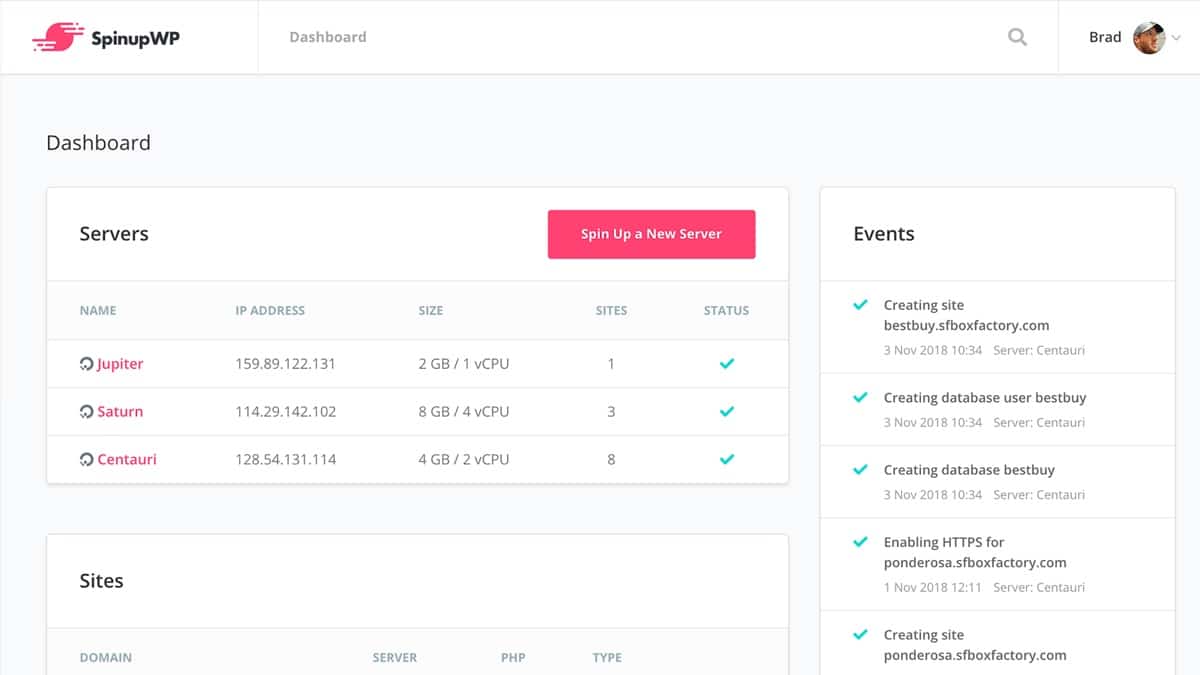
Task: Click the NAME column header in Servers
Action: tap(98, 311)
